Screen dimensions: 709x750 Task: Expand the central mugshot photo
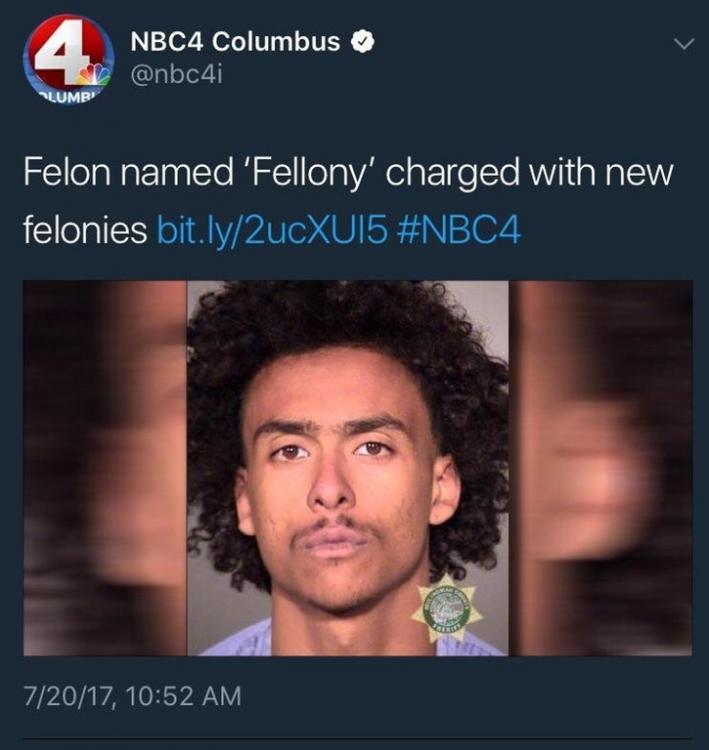[348, 468]
